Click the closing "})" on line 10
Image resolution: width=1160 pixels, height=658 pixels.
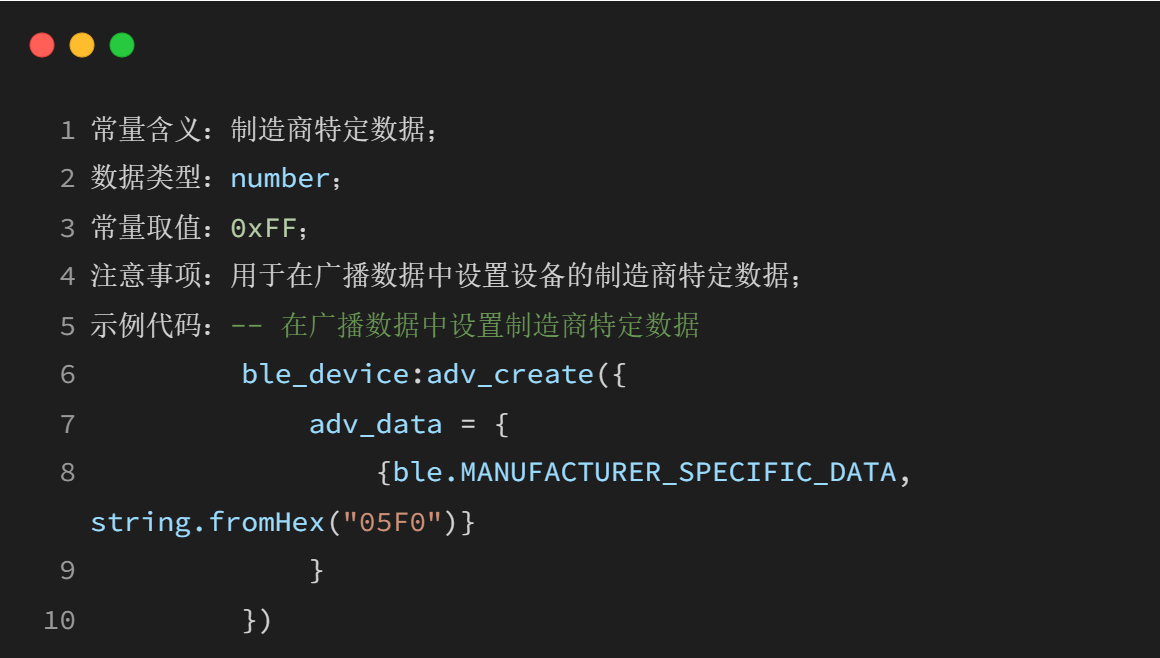coord(257,620)
